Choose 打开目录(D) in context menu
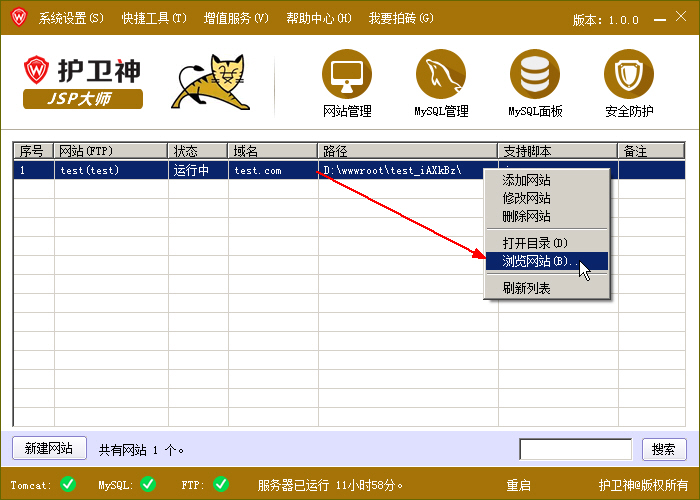Viewport: 700px width, 500px height. (x=547, y=243)
